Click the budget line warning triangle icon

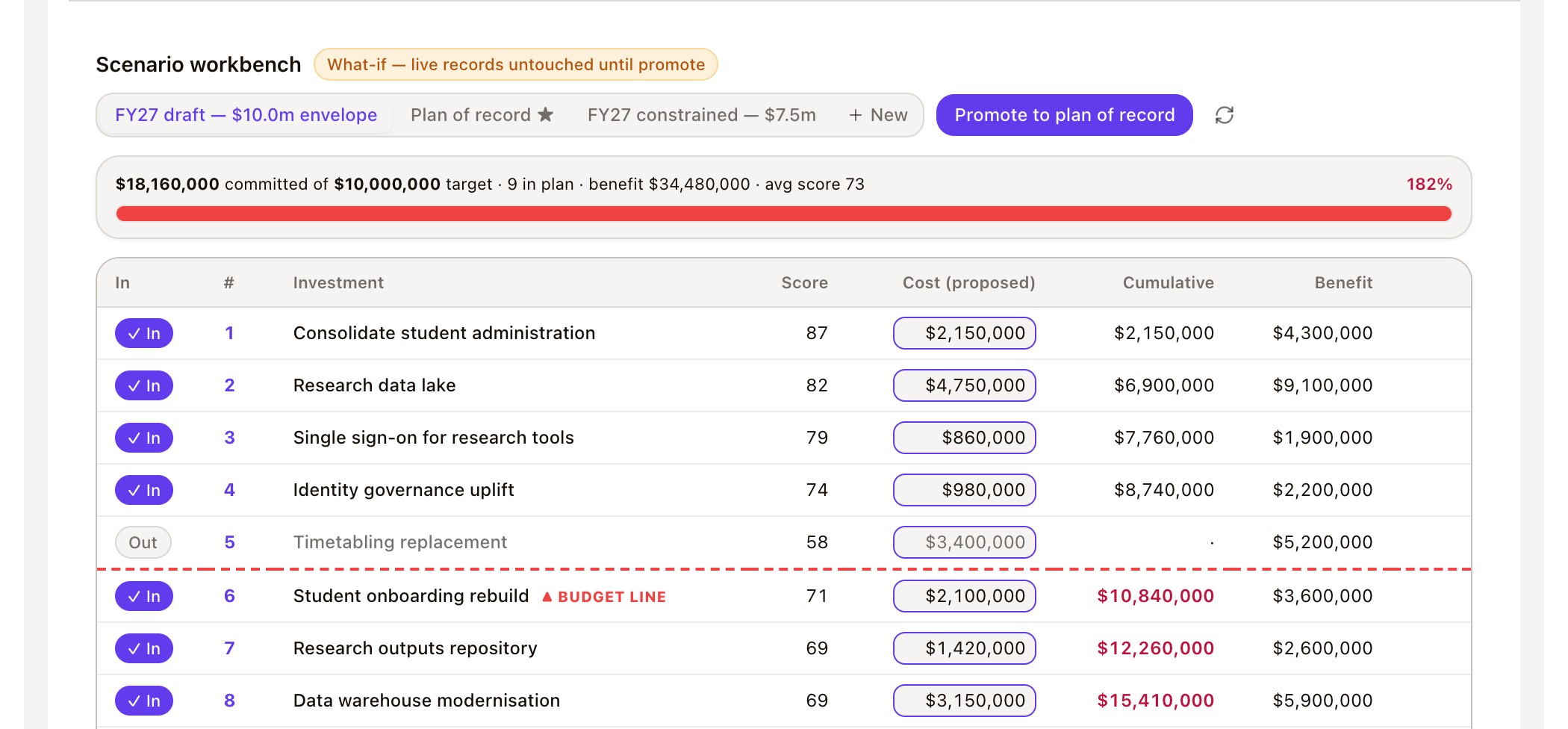pos(547,596)
